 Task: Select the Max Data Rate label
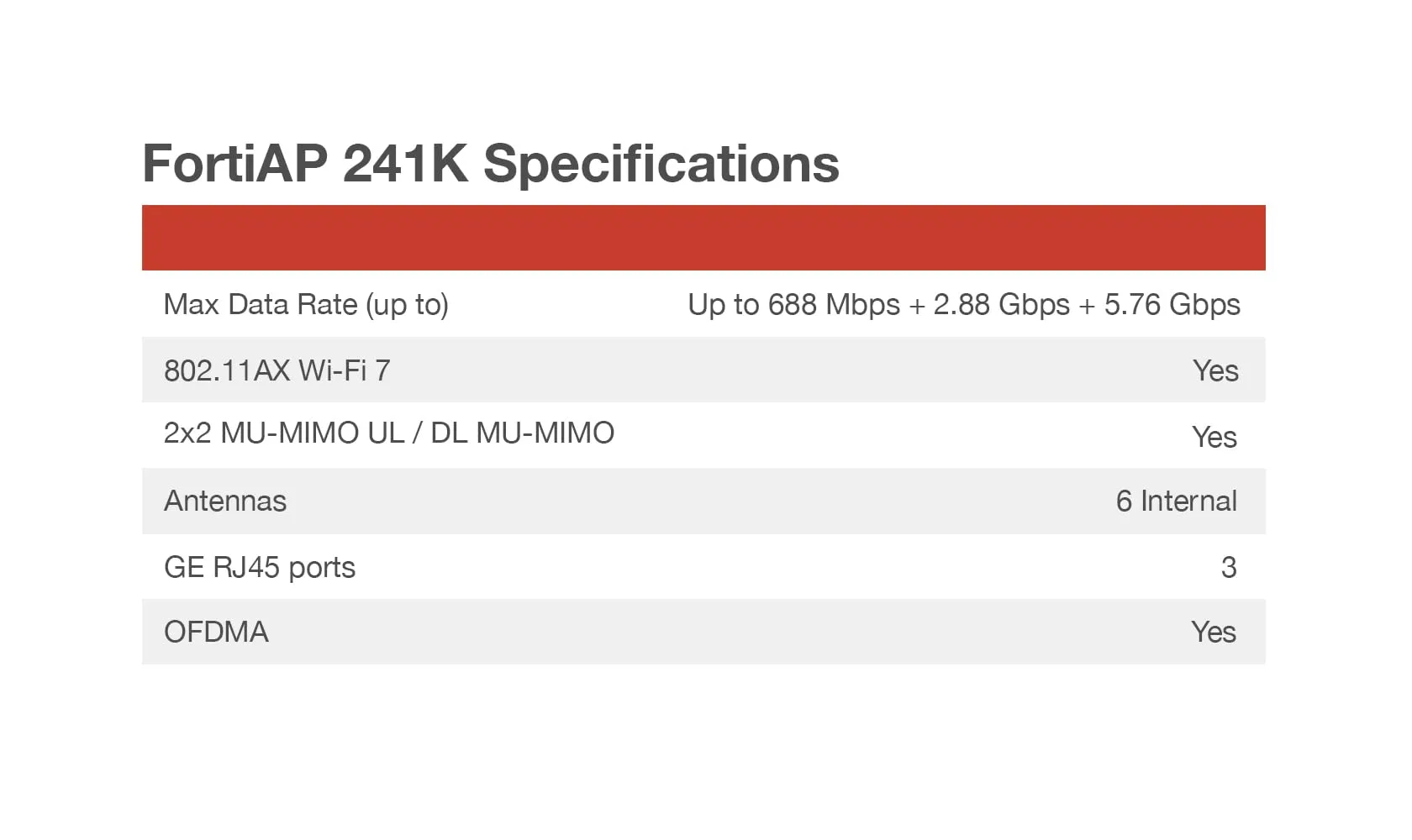(306, 304)
